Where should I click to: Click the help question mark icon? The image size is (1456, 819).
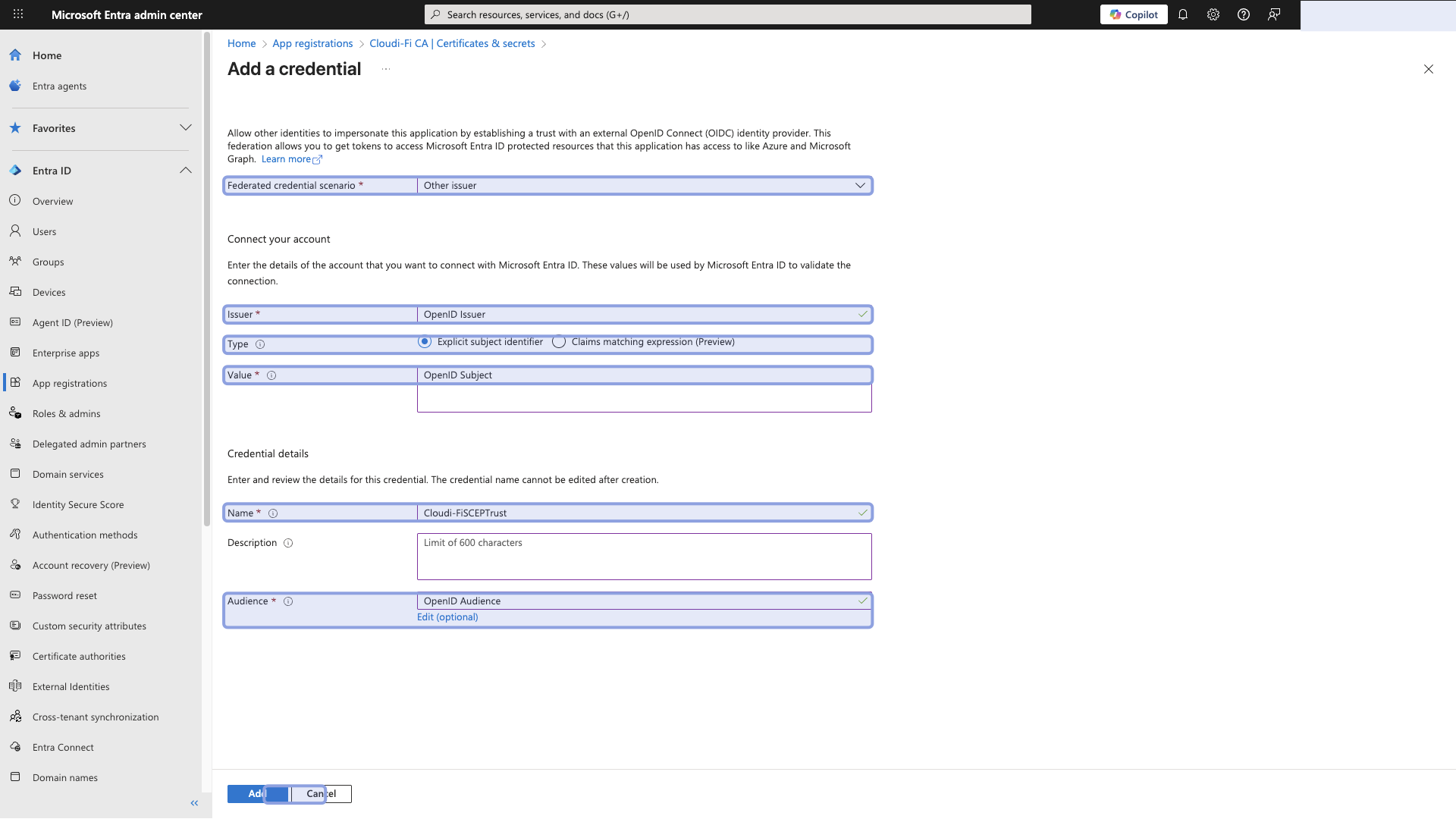pyautogui.click(x=1243, y=14)
